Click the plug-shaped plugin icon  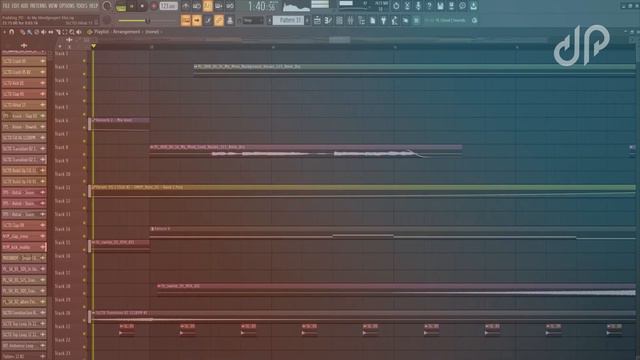coord(383,20)
